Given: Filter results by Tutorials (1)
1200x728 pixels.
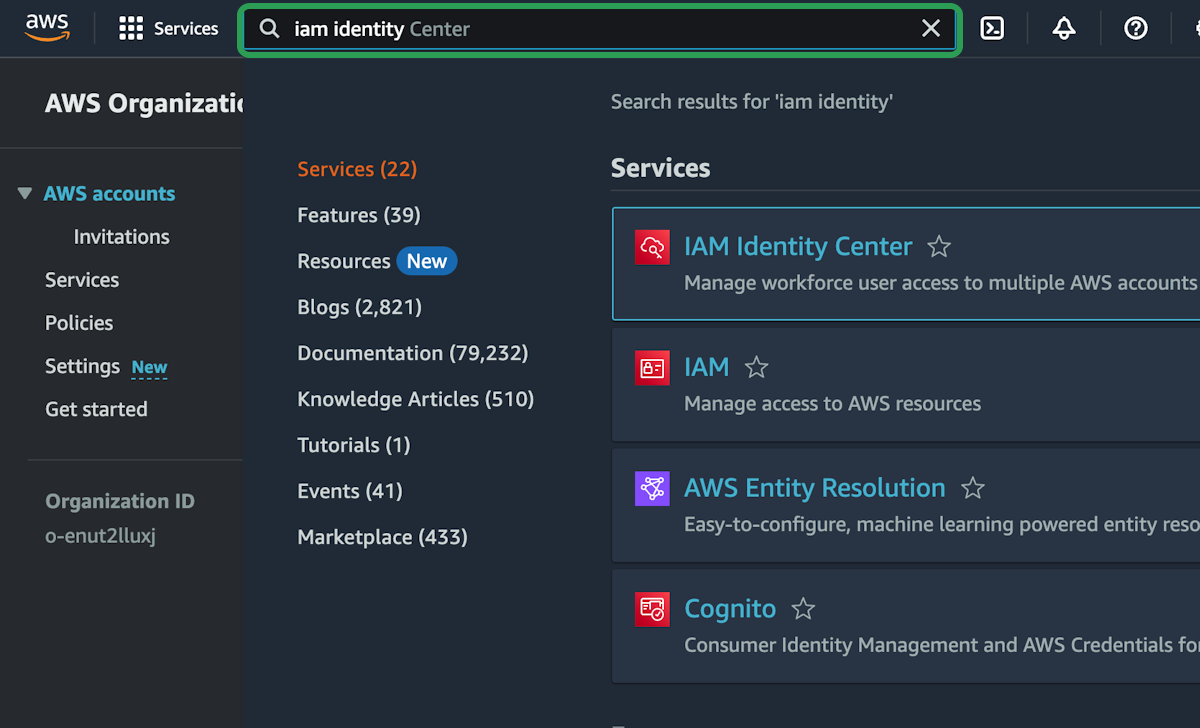Looking at the screenshot, I should coord(354,445).
